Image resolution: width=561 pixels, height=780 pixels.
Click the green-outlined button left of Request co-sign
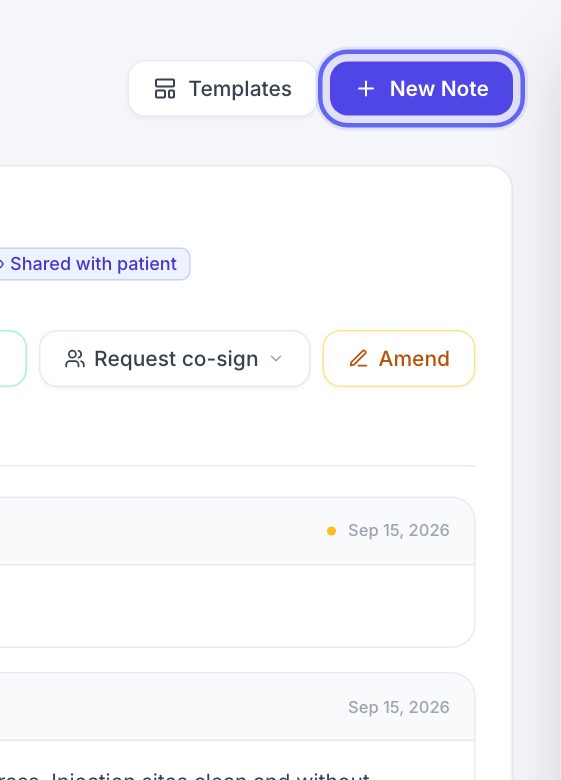tap(13, 358)
